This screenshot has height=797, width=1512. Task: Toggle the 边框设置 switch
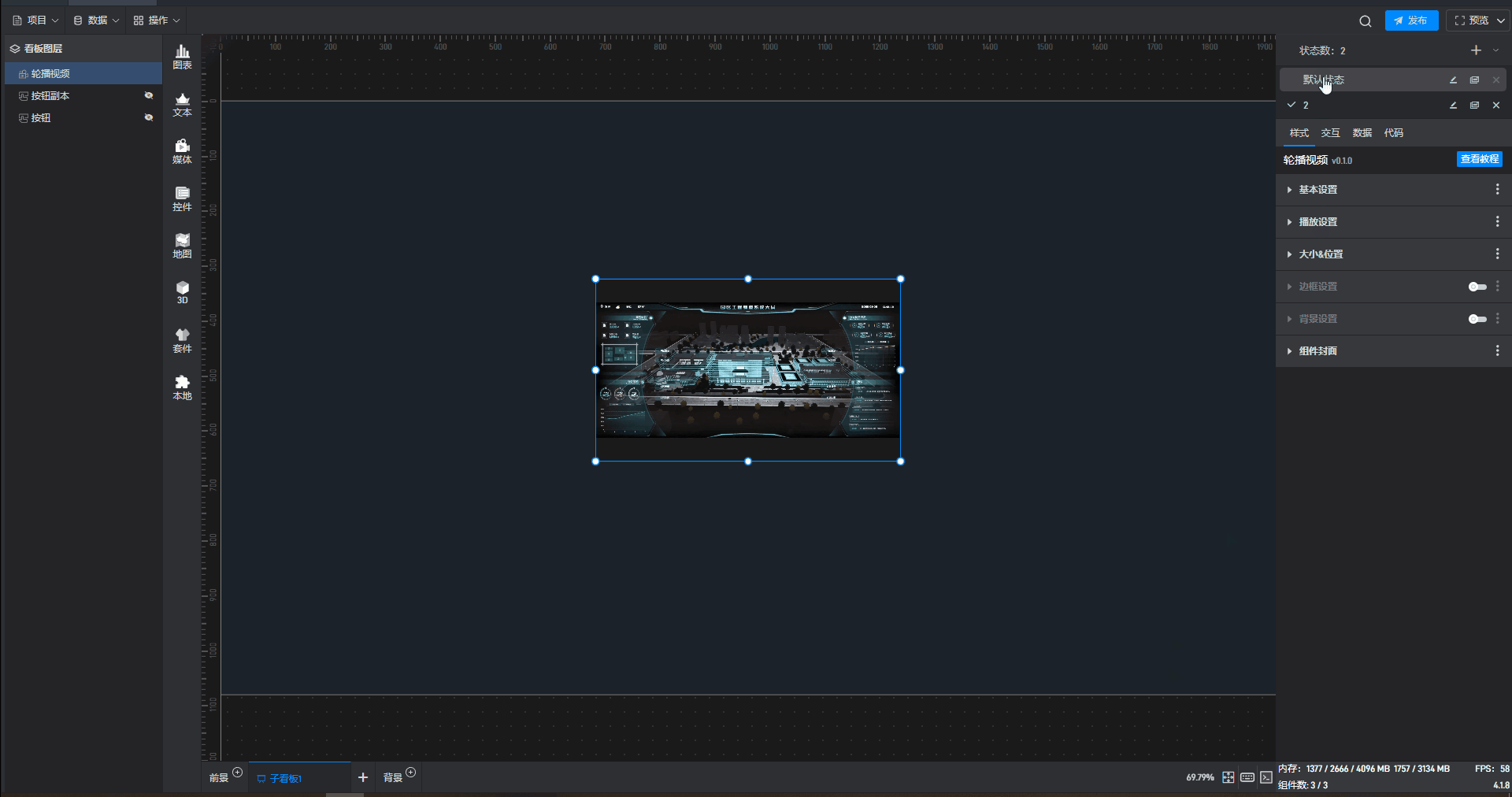[1477, 287]
